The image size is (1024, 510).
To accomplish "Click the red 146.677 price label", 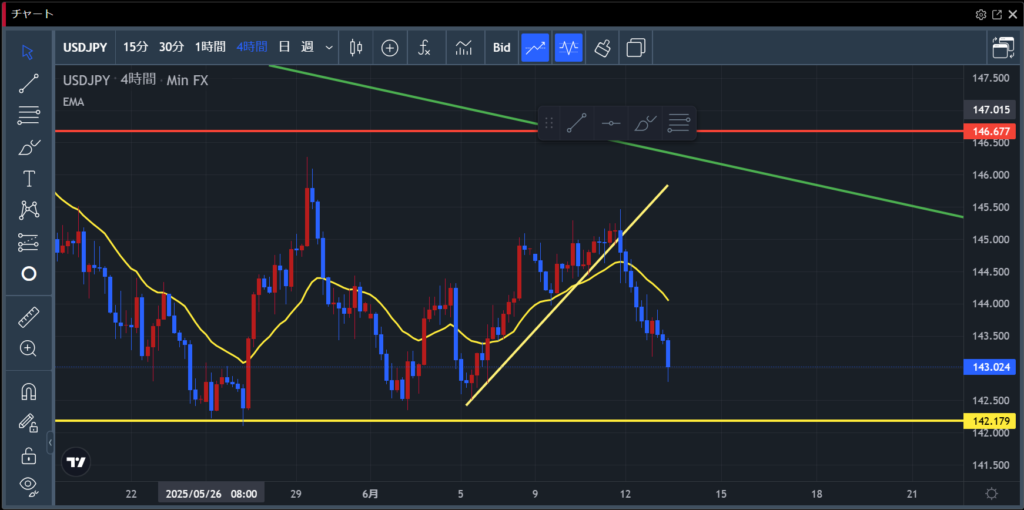I will pos(990,131).
